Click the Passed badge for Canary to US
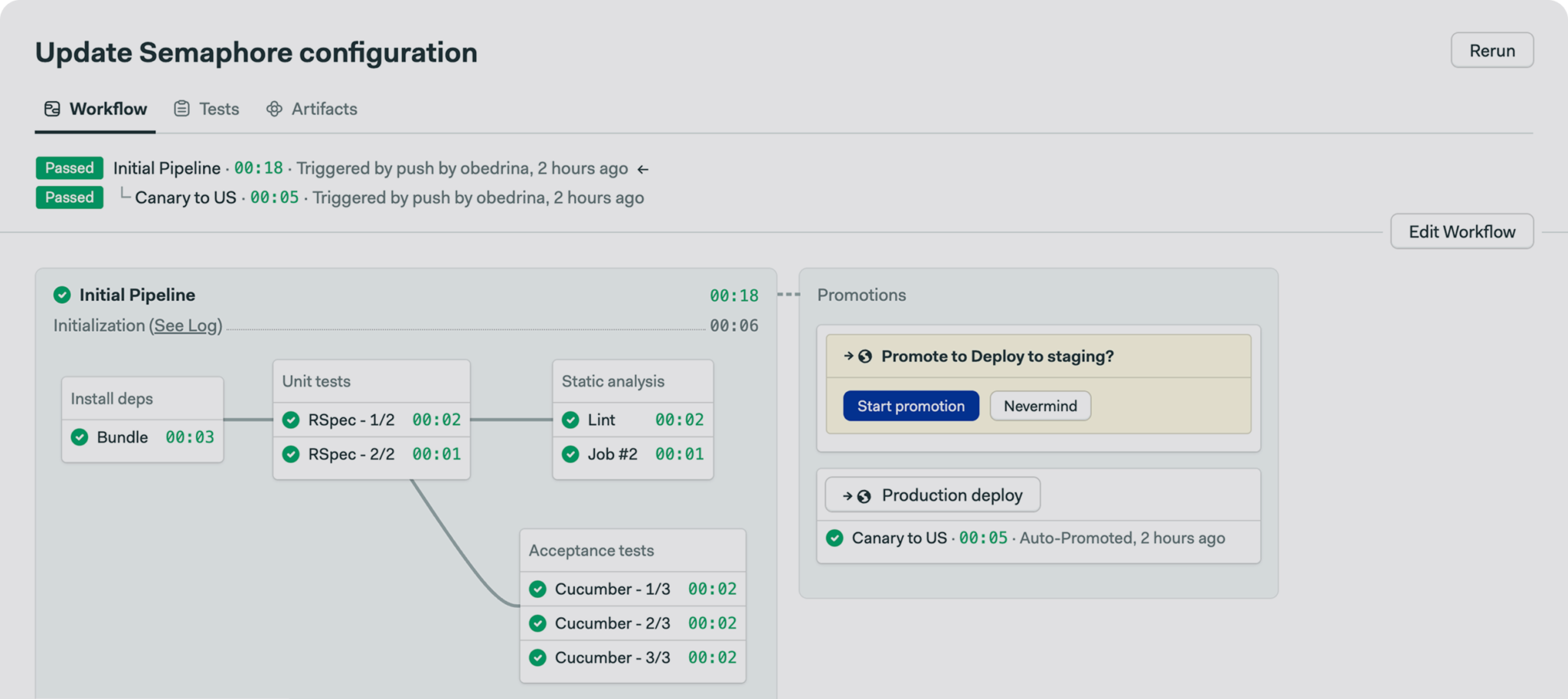The width and height of the screenshot is (1568, 699). click(x=69, y=197)
